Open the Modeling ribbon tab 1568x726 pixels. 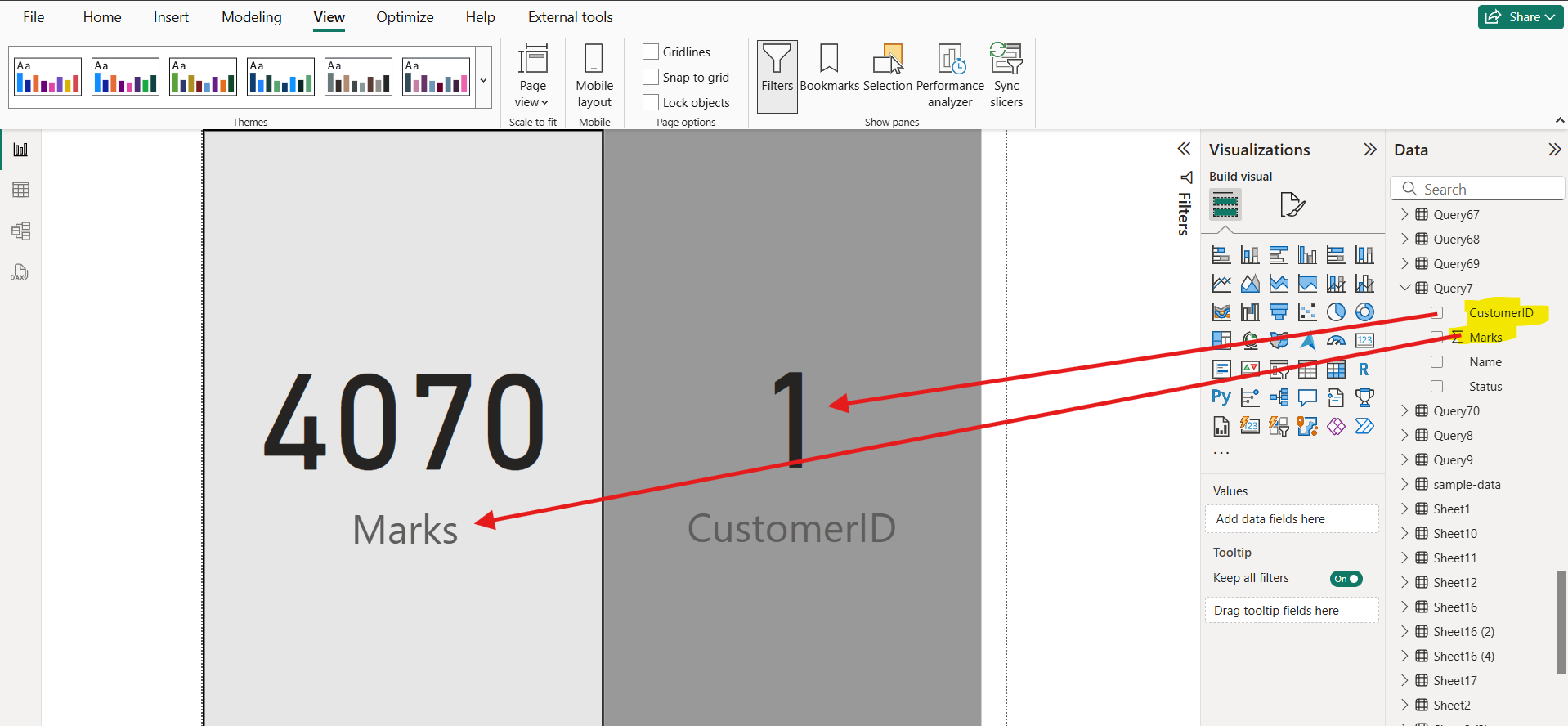click(251, 17)
